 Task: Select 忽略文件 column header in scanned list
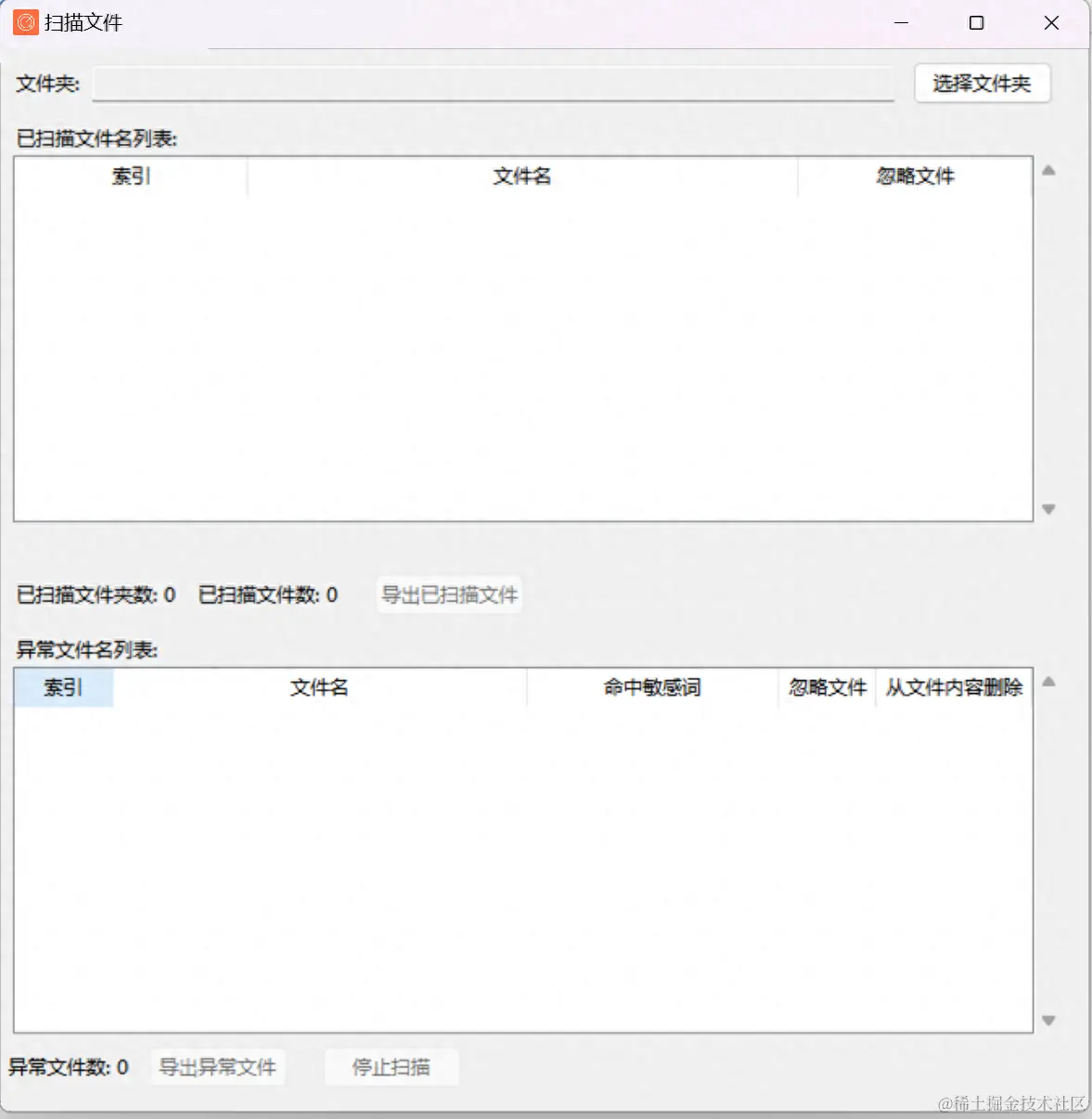point(915,176)
